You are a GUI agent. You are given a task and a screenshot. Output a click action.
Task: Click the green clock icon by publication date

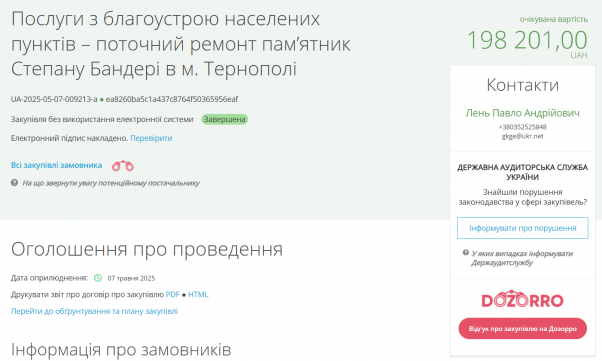coord(98,278)
